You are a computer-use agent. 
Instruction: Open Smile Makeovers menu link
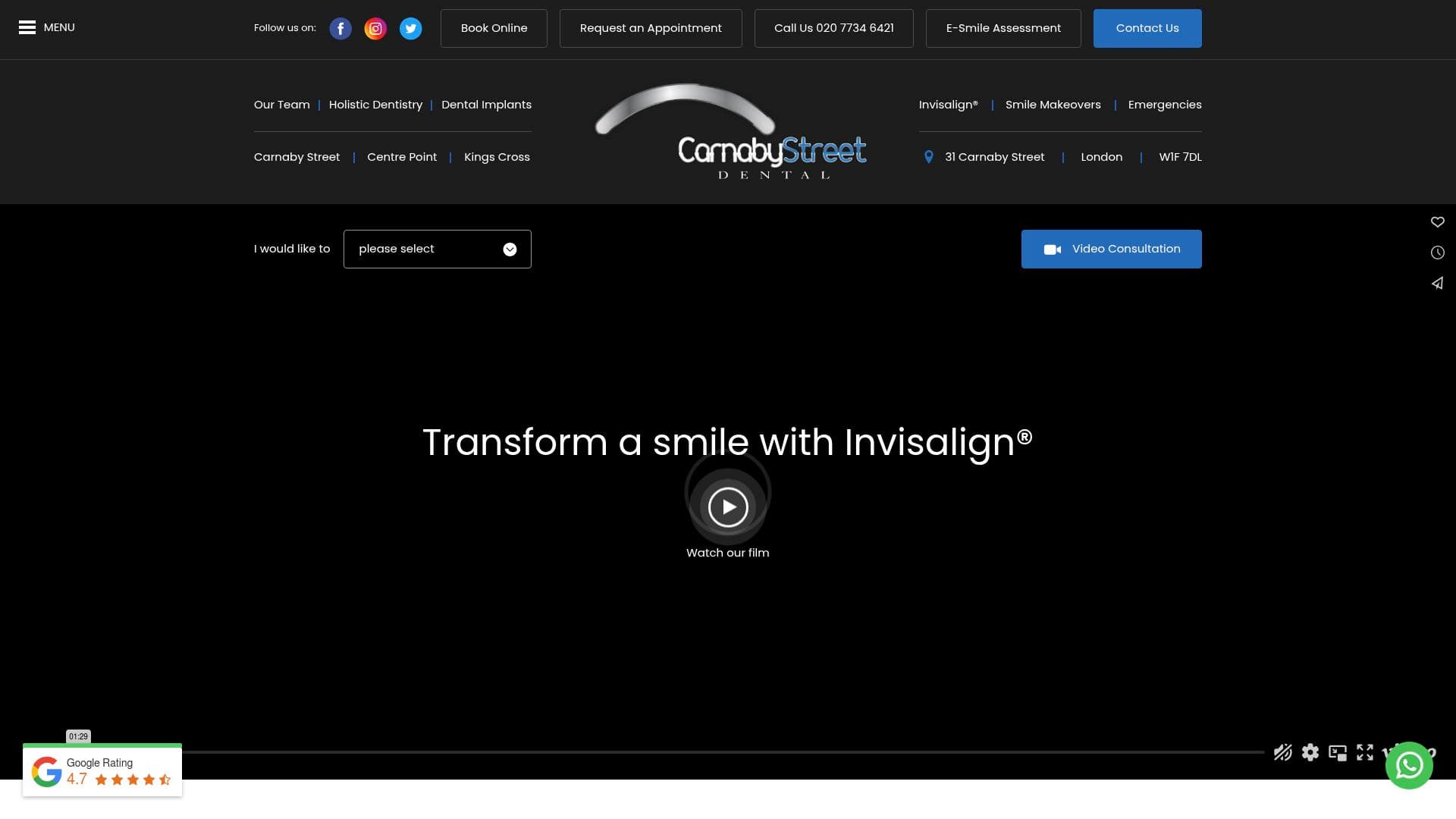pyautogui.click(x=1053, y=105)
